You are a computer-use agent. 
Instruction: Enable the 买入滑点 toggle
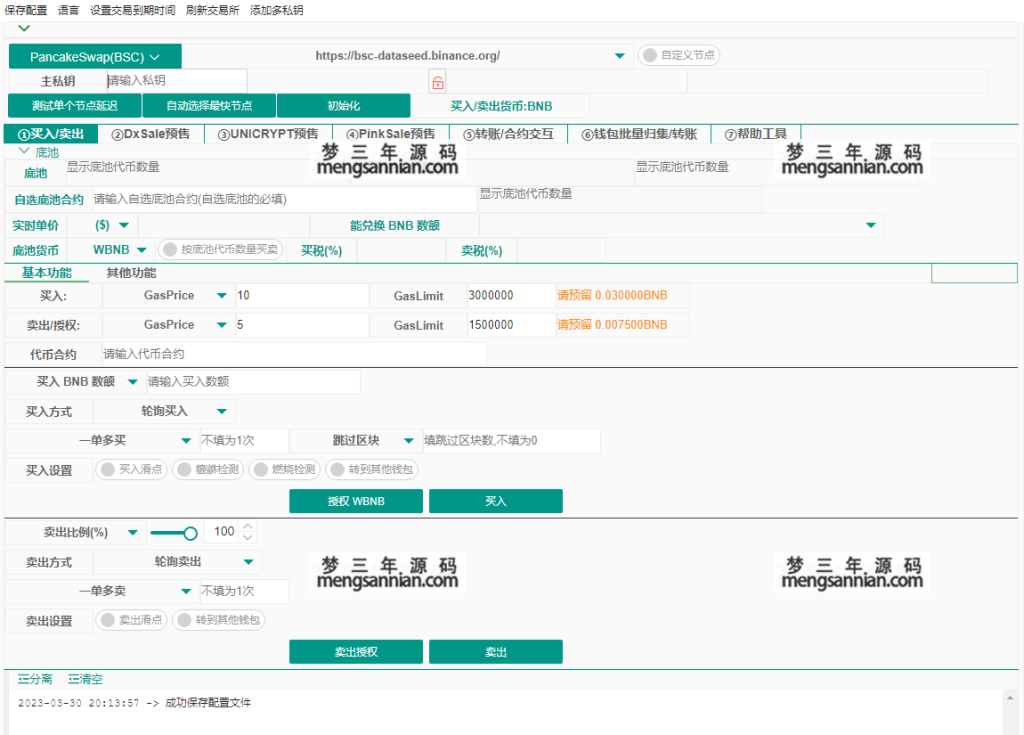(132, 469)
